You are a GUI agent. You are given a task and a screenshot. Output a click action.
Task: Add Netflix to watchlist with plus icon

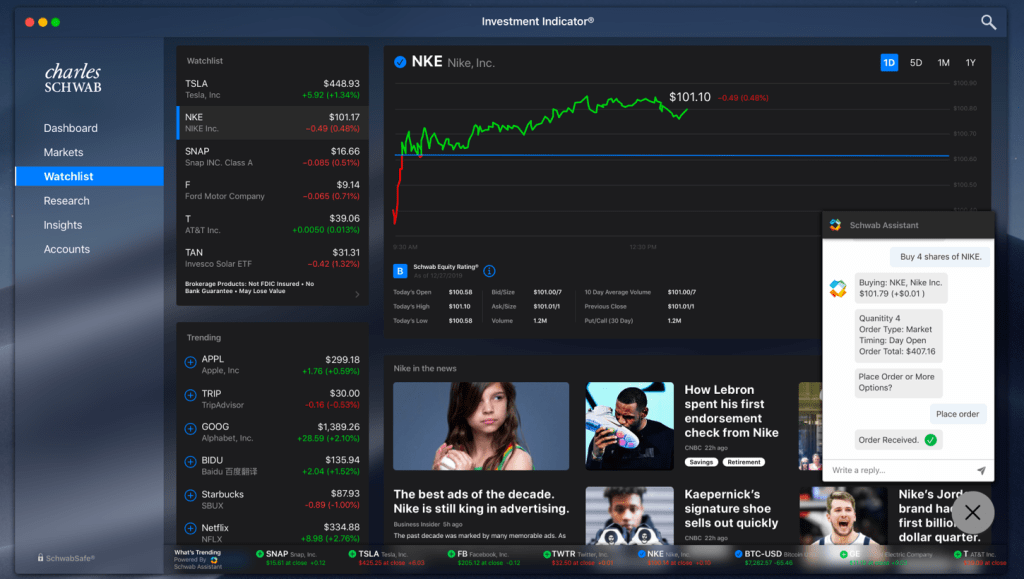click(190, 528)
